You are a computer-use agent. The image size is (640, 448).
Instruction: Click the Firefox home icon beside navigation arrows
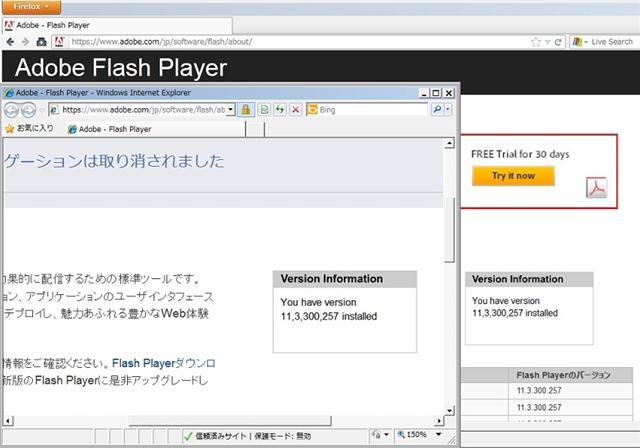(41, 42)
